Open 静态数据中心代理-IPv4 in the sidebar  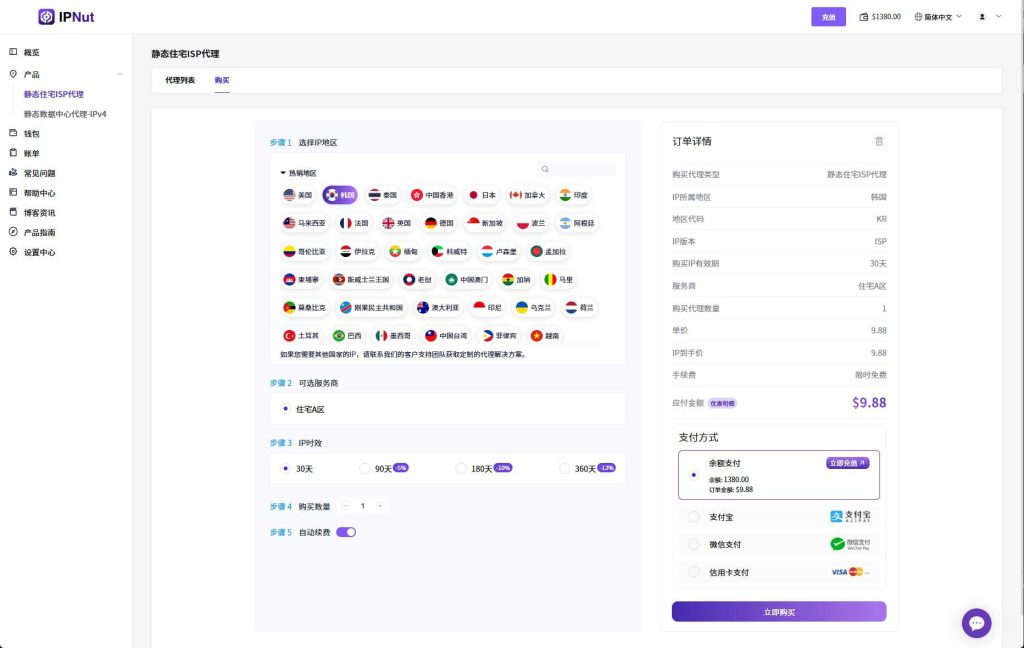65,114
